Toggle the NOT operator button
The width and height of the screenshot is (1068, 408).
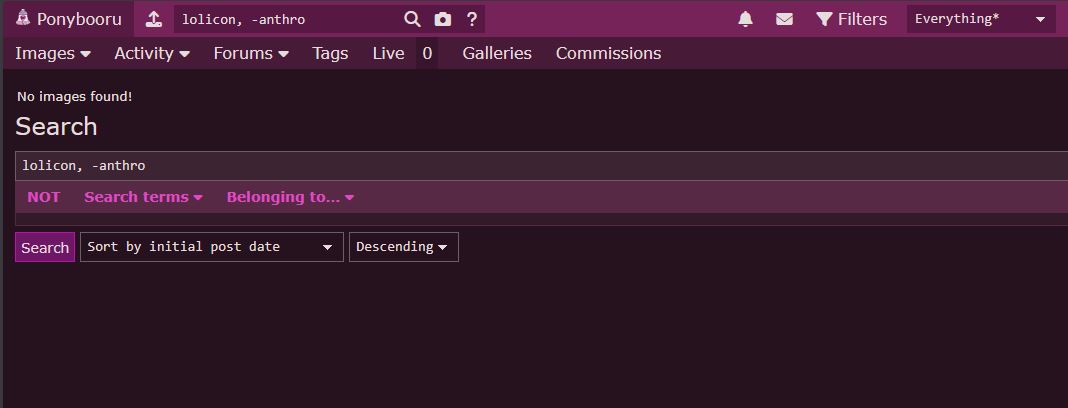pyautogui.click(x=44, y=197)
